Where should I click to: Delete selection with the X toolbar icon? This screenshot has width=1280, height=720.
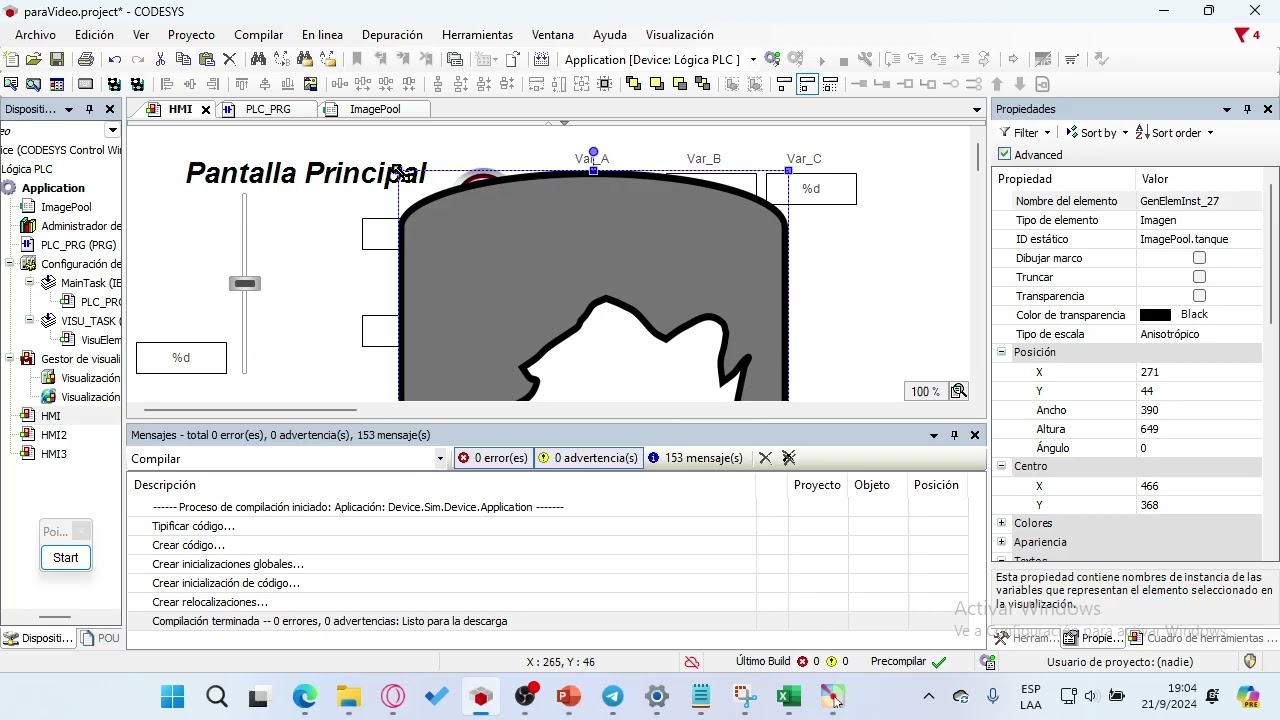pos(230,60)
